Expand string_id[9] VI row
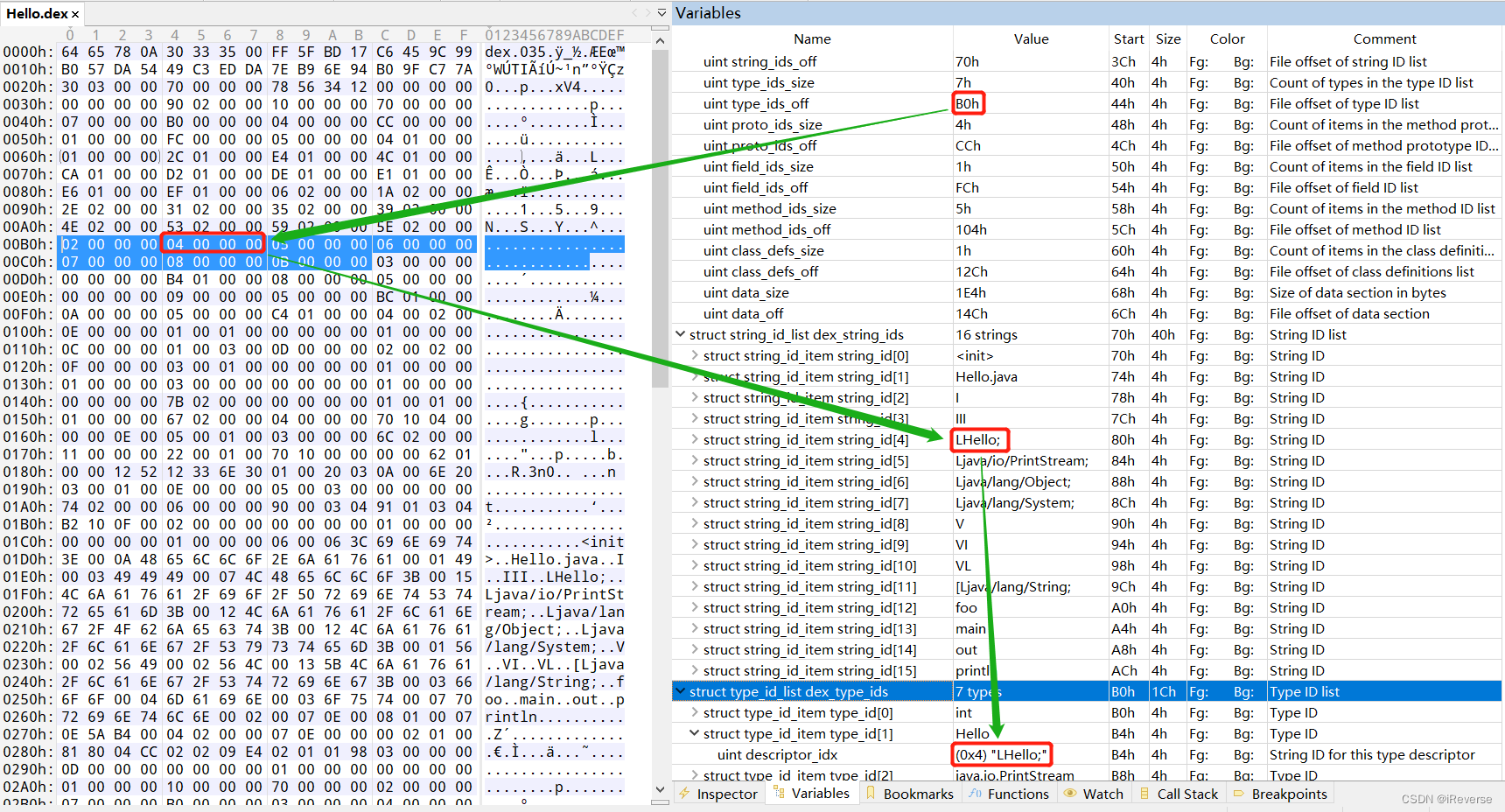1505x812 pixels. pos(695,544)
